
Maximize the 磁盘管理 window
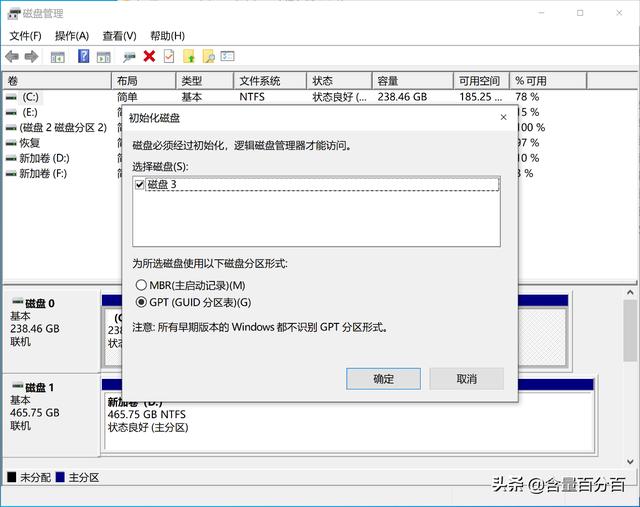coord(580,13)
